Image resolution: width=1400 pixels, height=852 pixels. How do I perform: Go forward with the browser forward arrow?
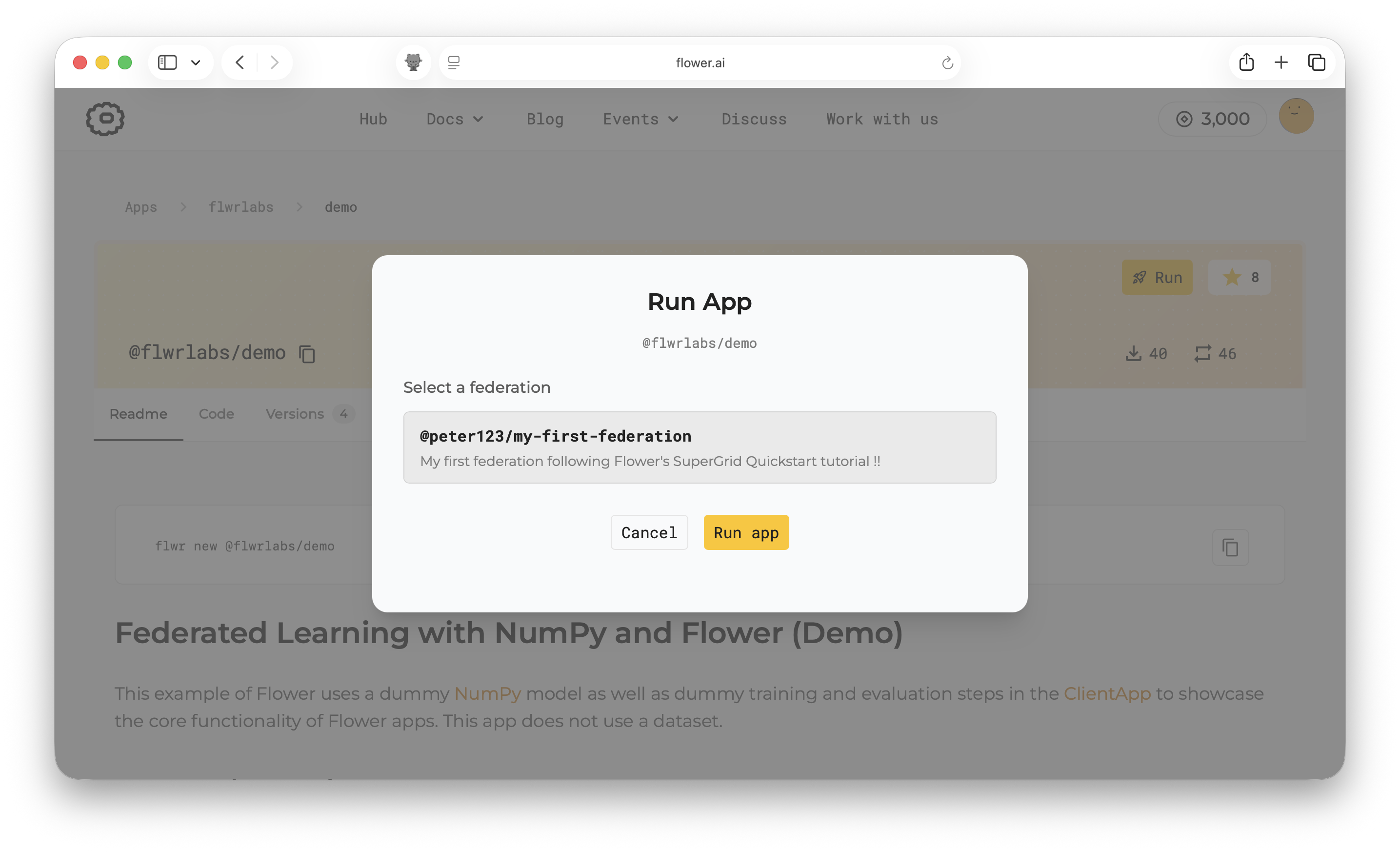[x=275, y=62]
